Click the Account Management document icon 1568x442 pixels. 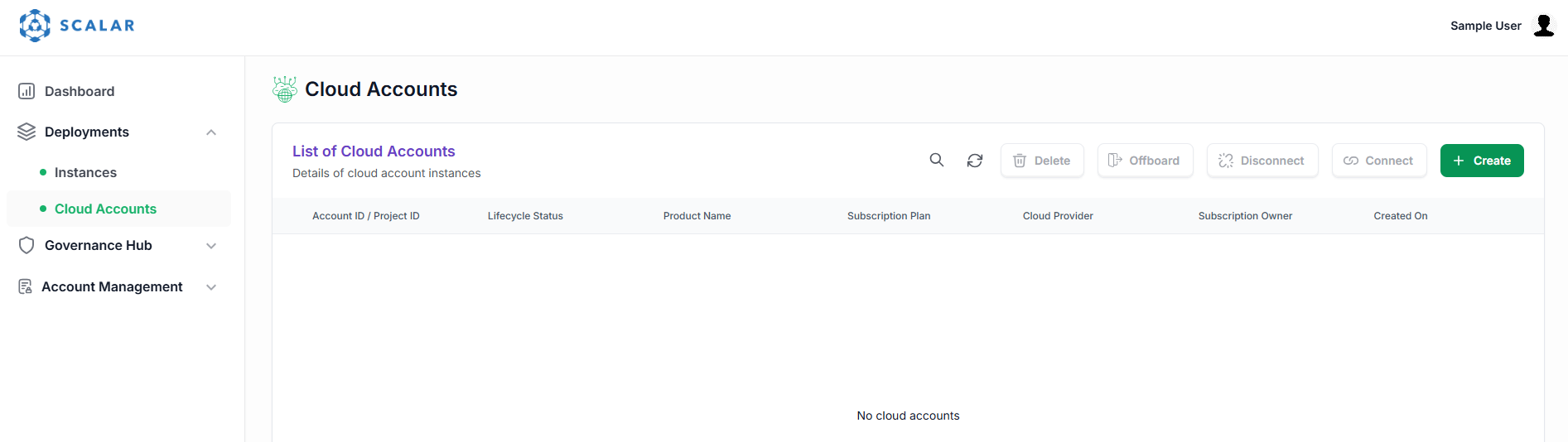click(x=26, y=286)
